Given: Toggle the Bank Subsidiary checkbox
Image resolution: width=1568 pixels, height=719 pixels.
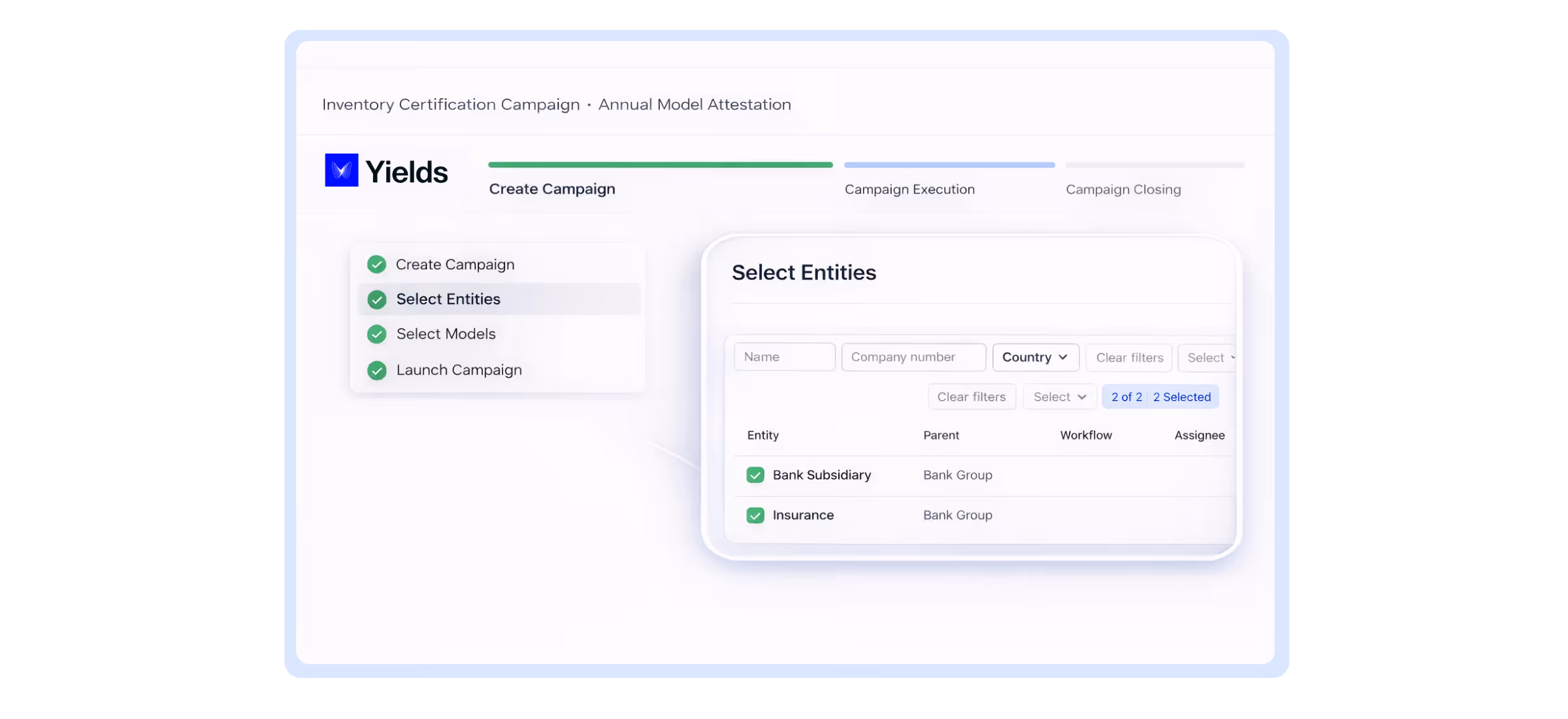Looking at the screenshot, I should pos(755,475).
